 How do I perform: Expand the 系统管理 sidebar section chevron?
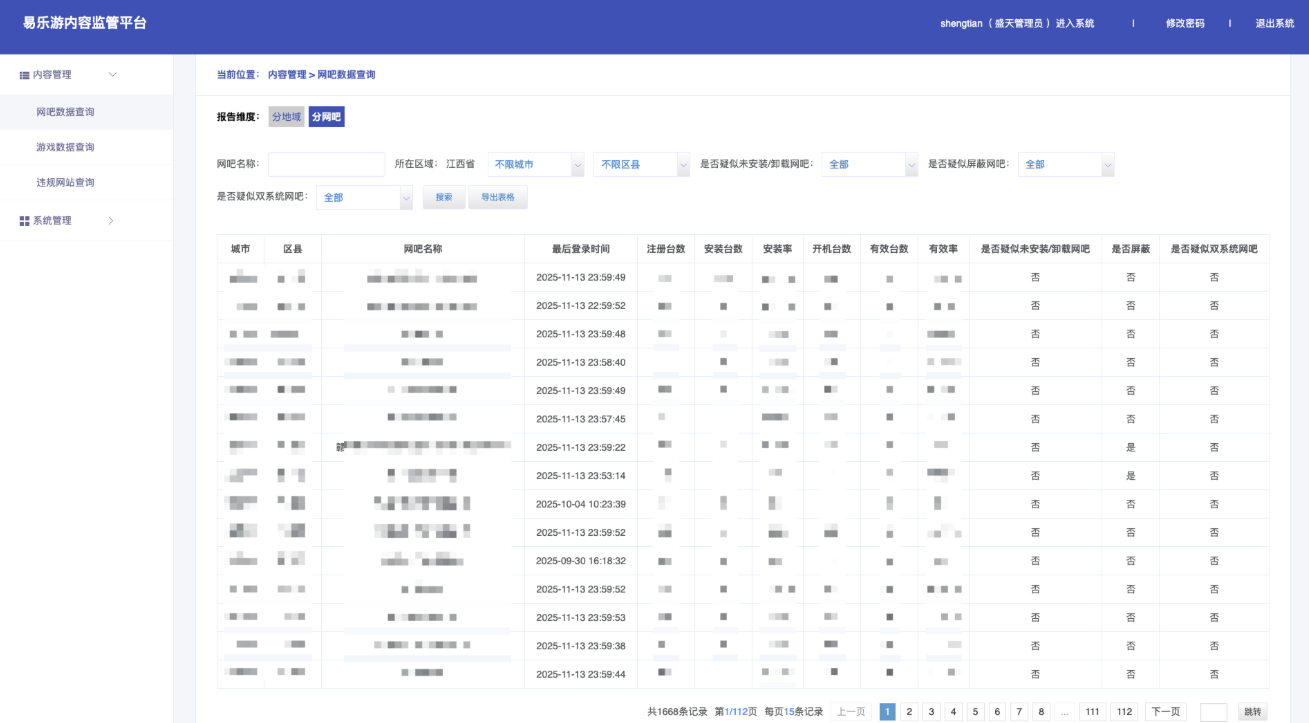(x=111, y=221)
